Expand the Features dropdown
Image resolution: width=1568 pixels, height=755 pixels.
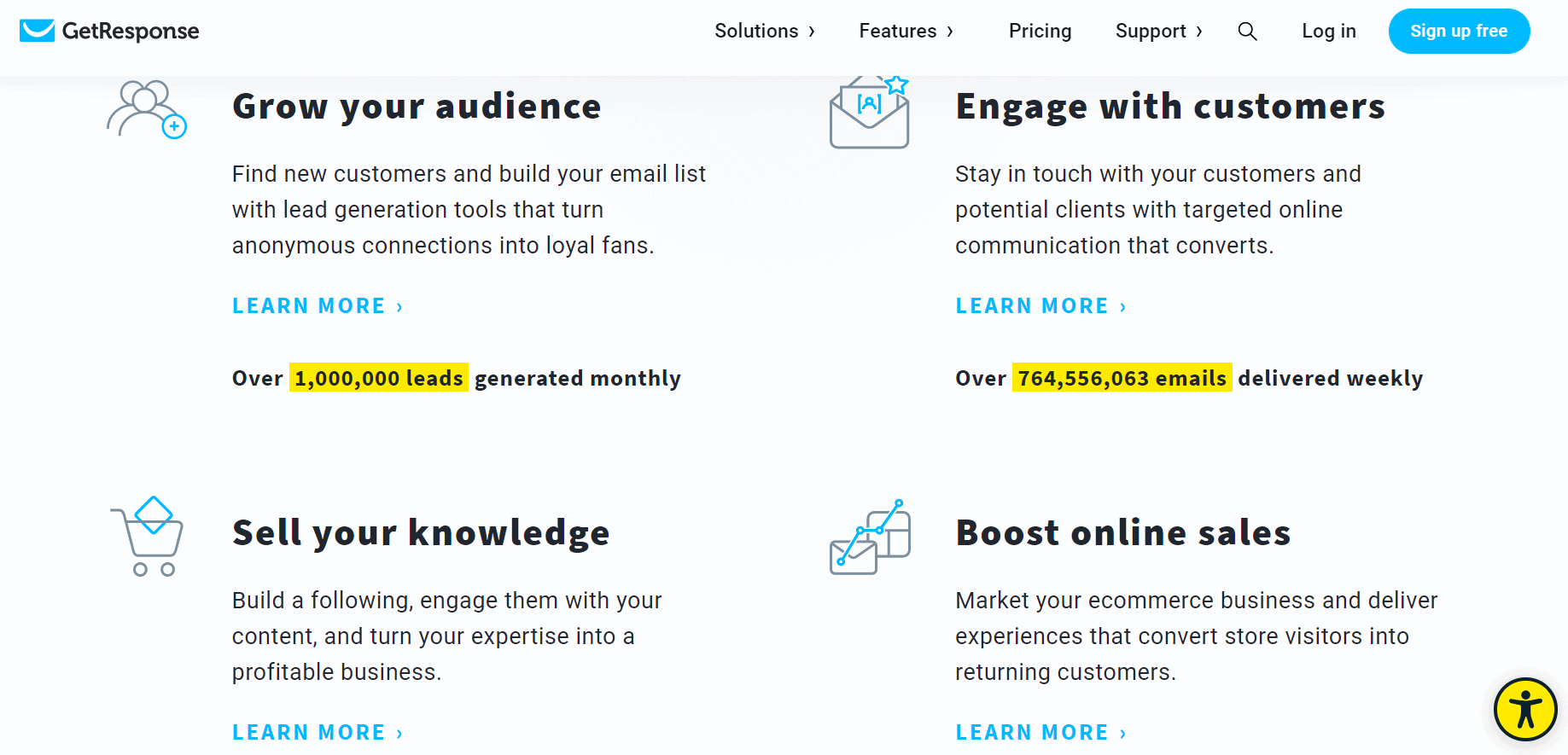click(906, 31)
